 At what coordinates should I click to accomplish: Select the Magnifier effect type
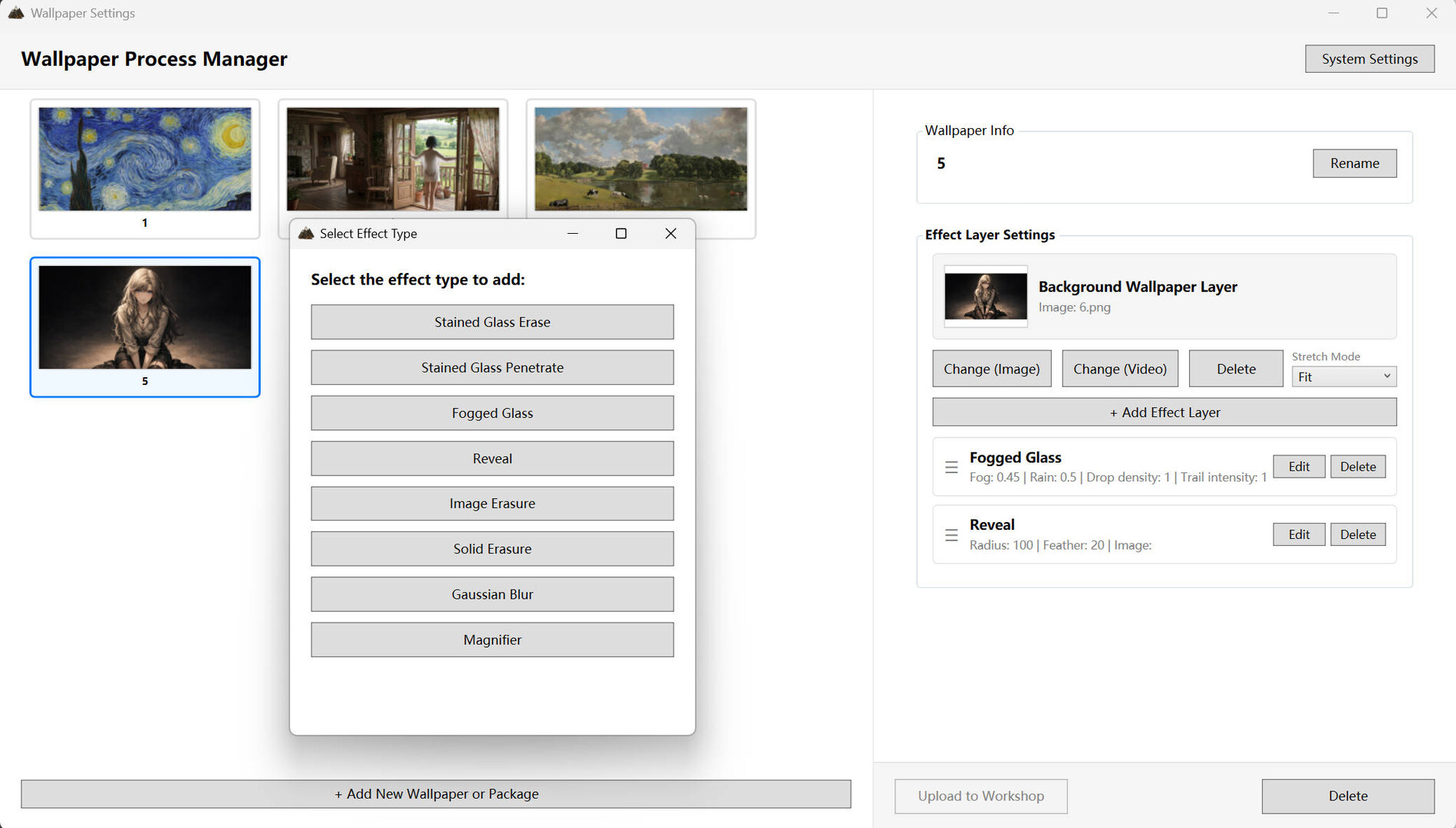point(492,639)
